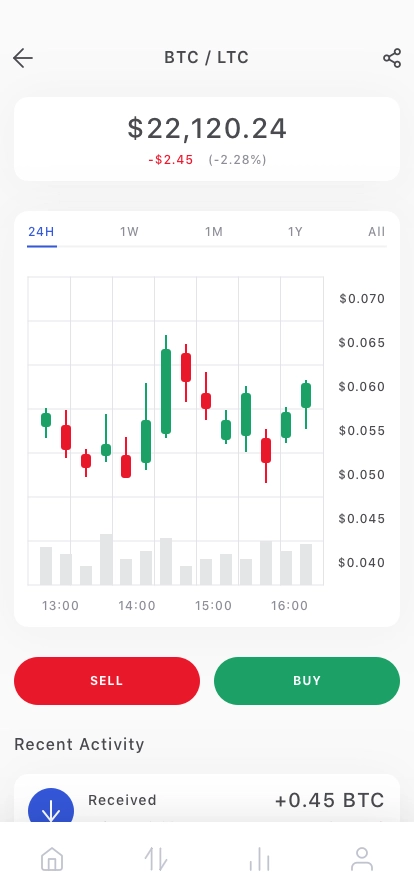Switch chart to 1W timeframe
The image size is (414, 896).
(129, 231)
